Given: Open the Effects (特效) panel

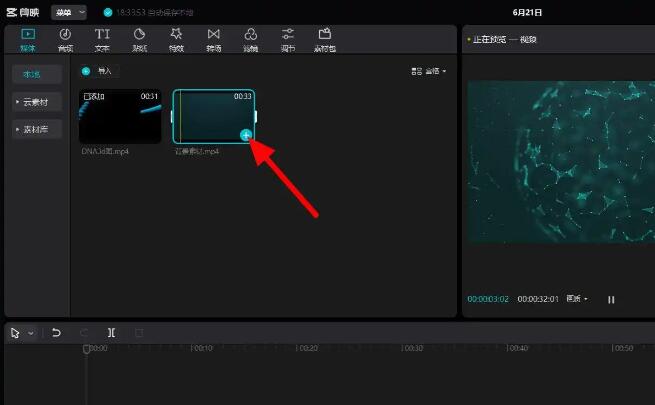Looking at the screenshot, I should [x=176, y=39].
